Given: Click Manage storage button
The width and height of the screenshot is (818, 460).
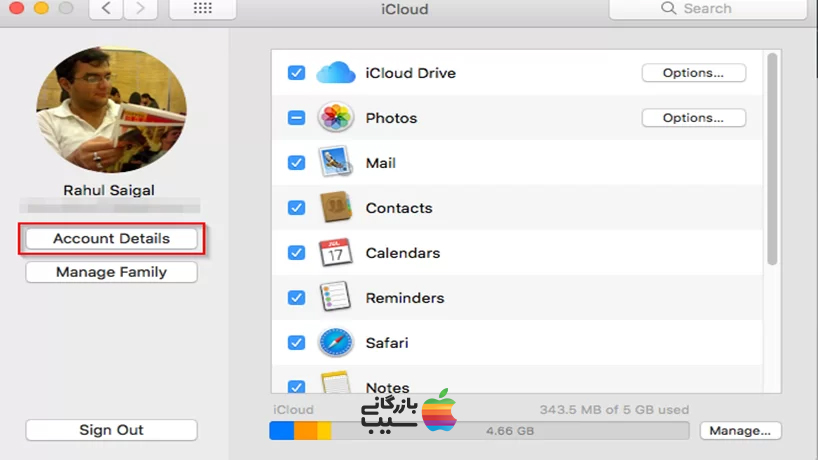Looking at the screenshot, I should pyautogui.click(x=740, y=430).
